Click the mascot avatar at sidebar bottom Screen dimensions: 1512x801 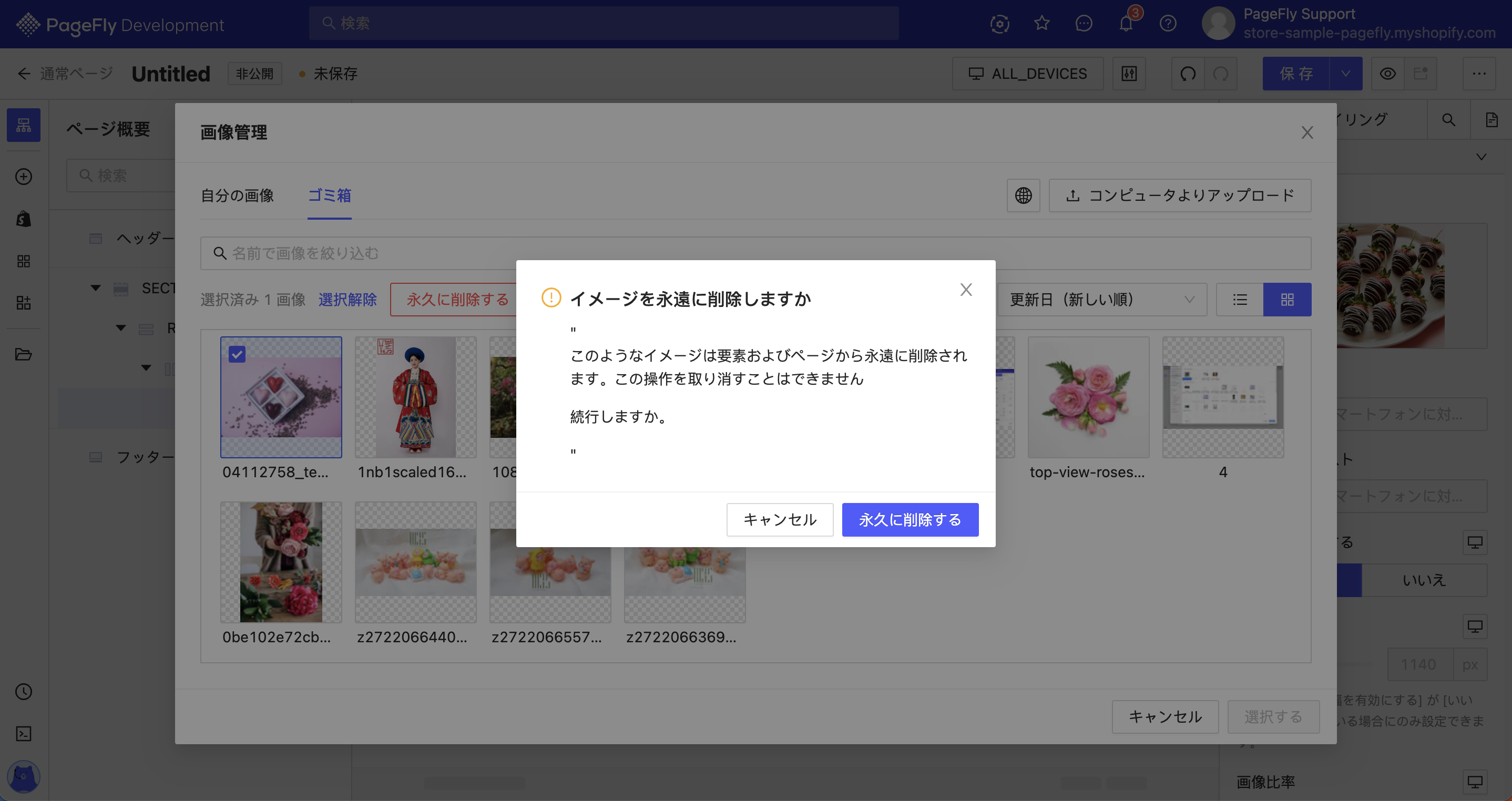[x=24, y=777]
